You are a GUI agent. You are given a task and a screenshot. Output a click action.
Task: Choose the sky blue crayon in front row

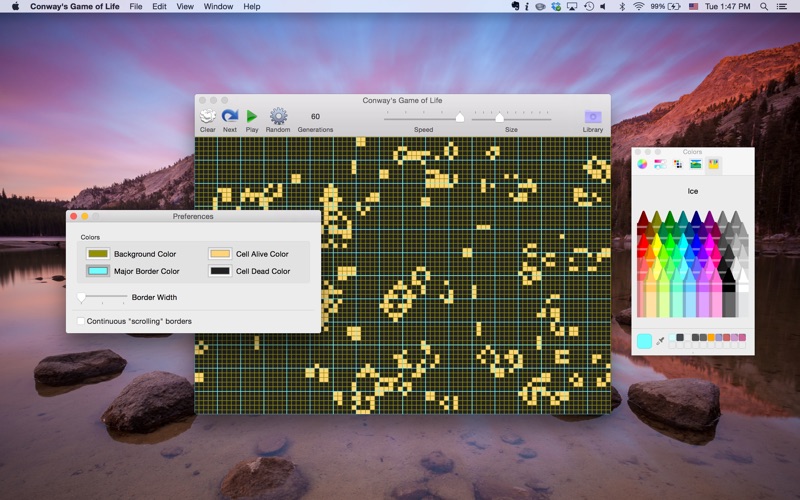(x=690, y=291)
